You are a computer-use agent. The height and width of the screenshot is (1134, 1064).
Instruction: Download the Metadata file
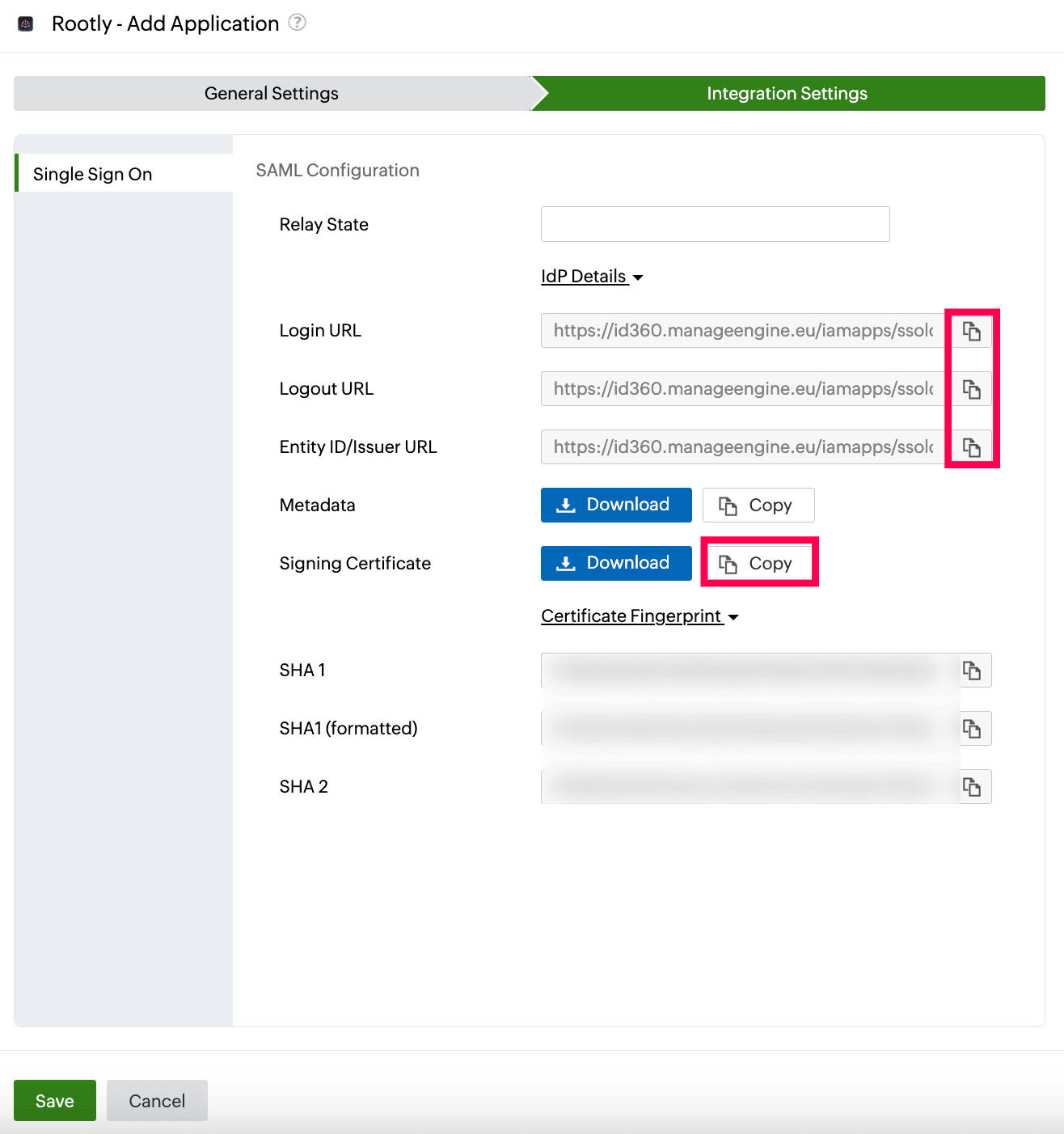615,505
